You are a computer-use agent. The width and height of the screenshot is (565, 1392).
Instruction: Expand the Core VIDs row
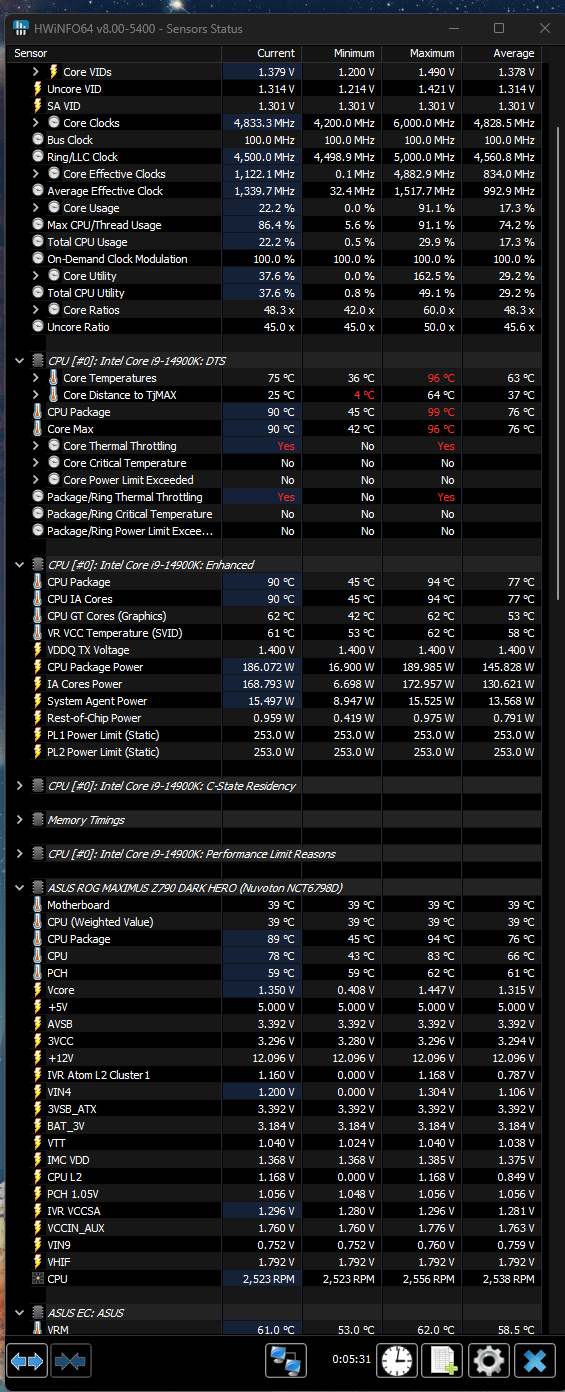click(36, 72)
